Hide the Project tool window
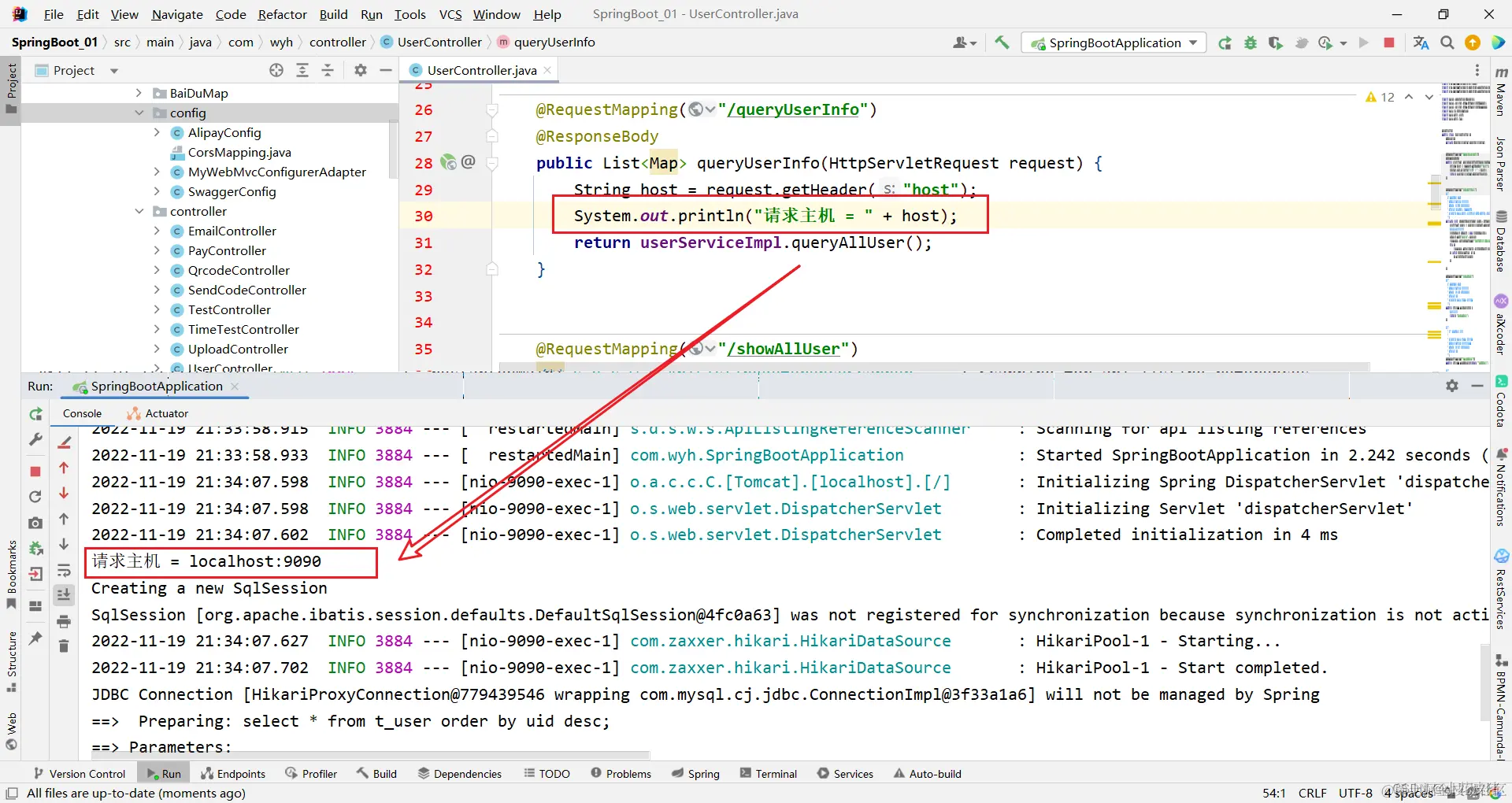Viewport: 1512px width, 803px height. (x=386, y=70)
